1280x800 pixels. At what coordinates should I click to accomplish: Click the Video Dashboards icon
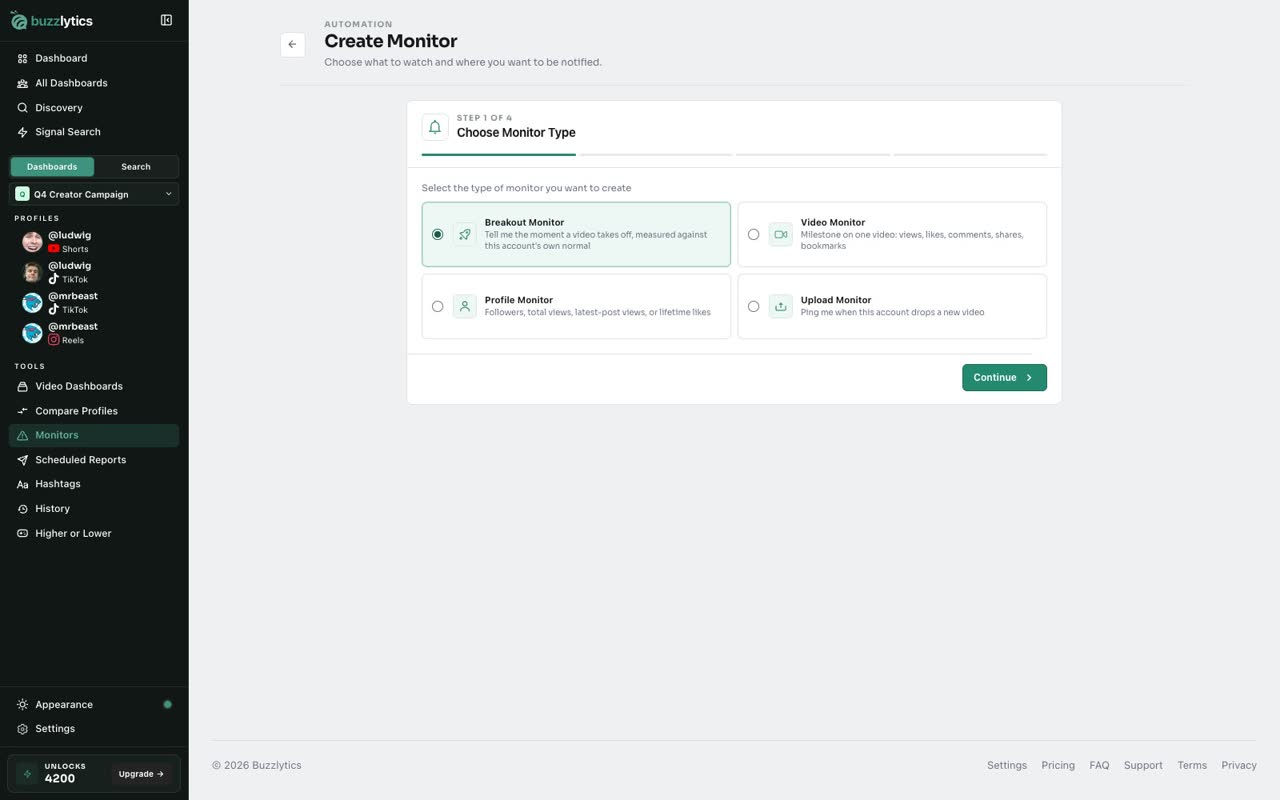(23, 386)
